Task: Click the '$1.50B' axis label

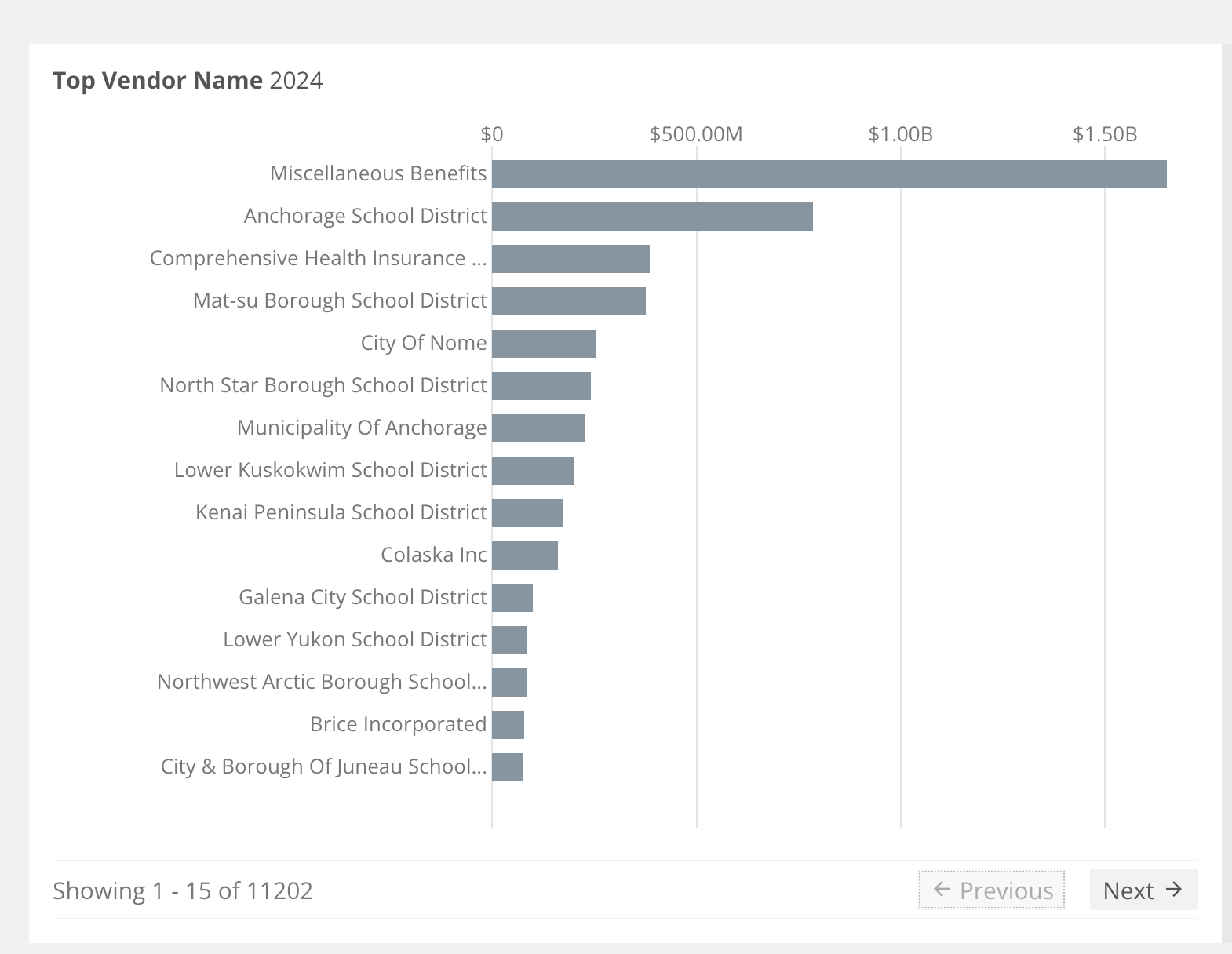Action: coord(1105,134)
